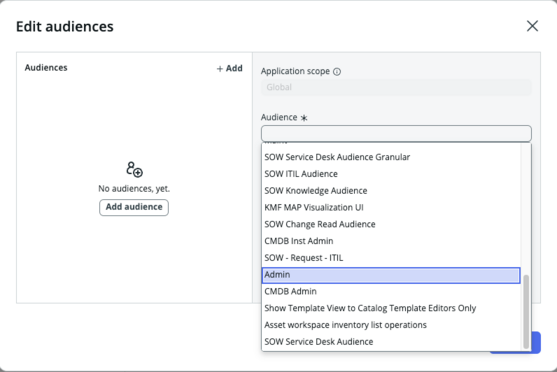Select SOW ITIL Audience option
The height and width of the screenshot is (372, 557).
coord(391,174)
